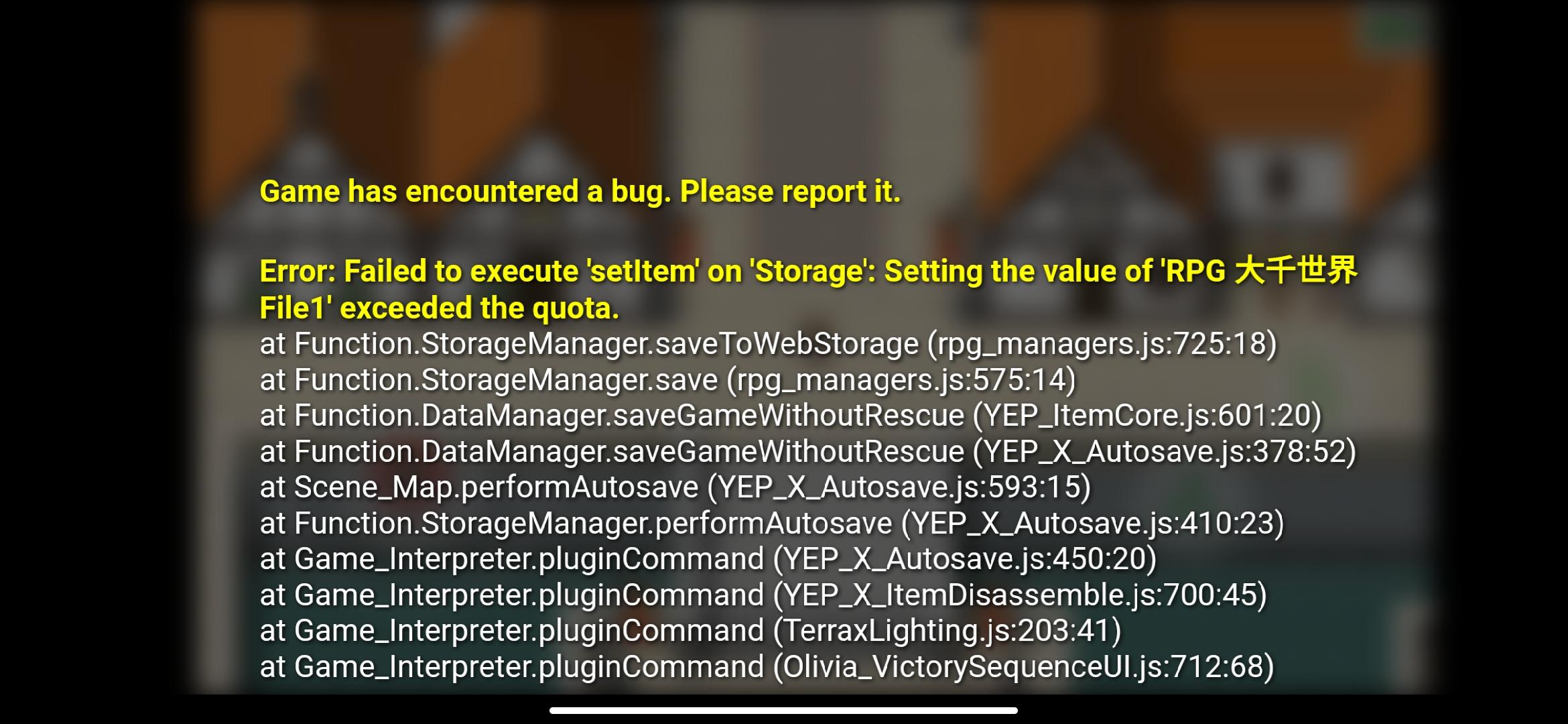This screenshot has height=724, width=1568.
Task: Click the YEP_X_Autosave.js:450:20 stack line
Action: pyautogui.click(x=708, y=559)
